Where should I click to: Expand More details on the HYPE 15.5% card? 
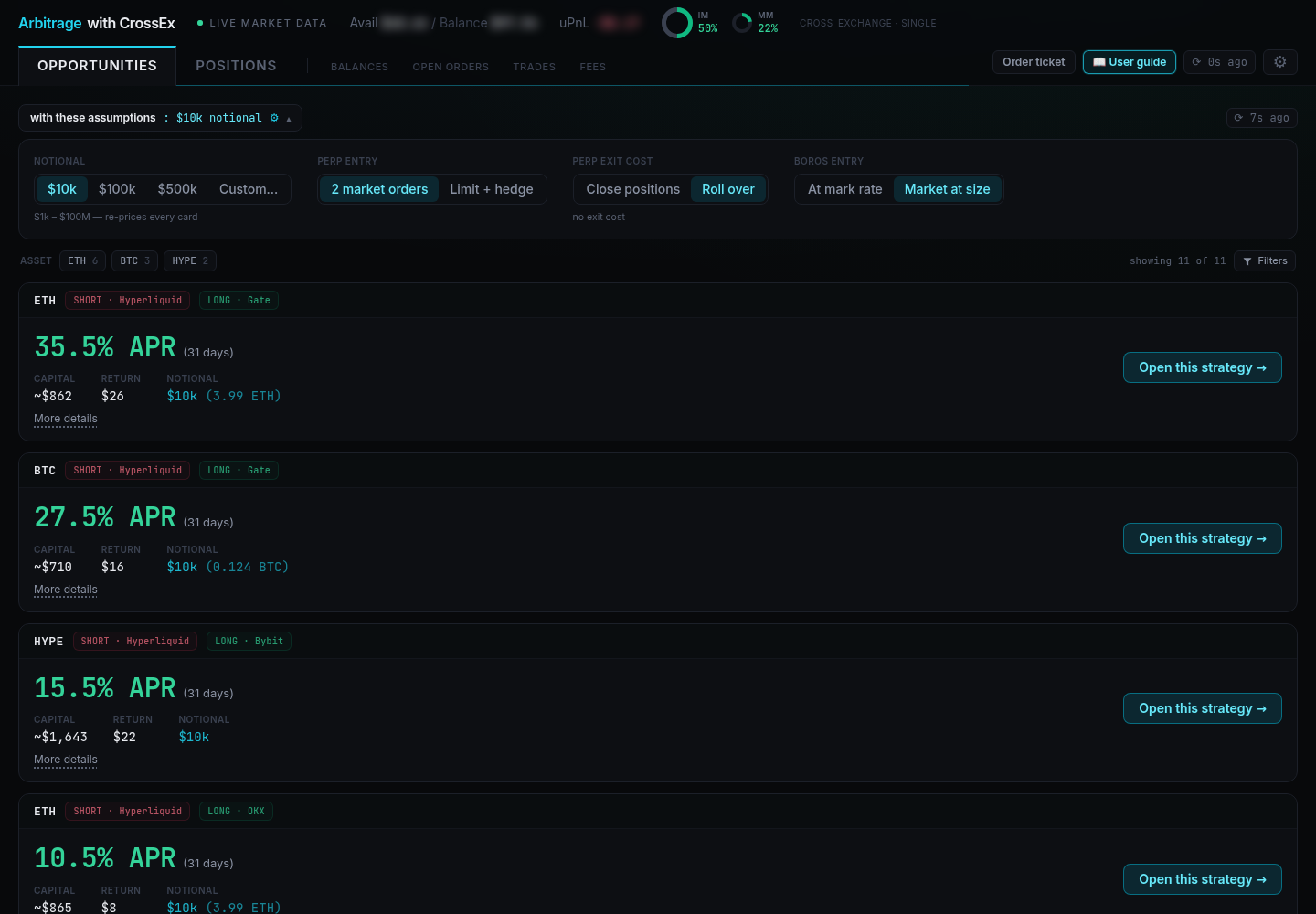click(66, 760)
